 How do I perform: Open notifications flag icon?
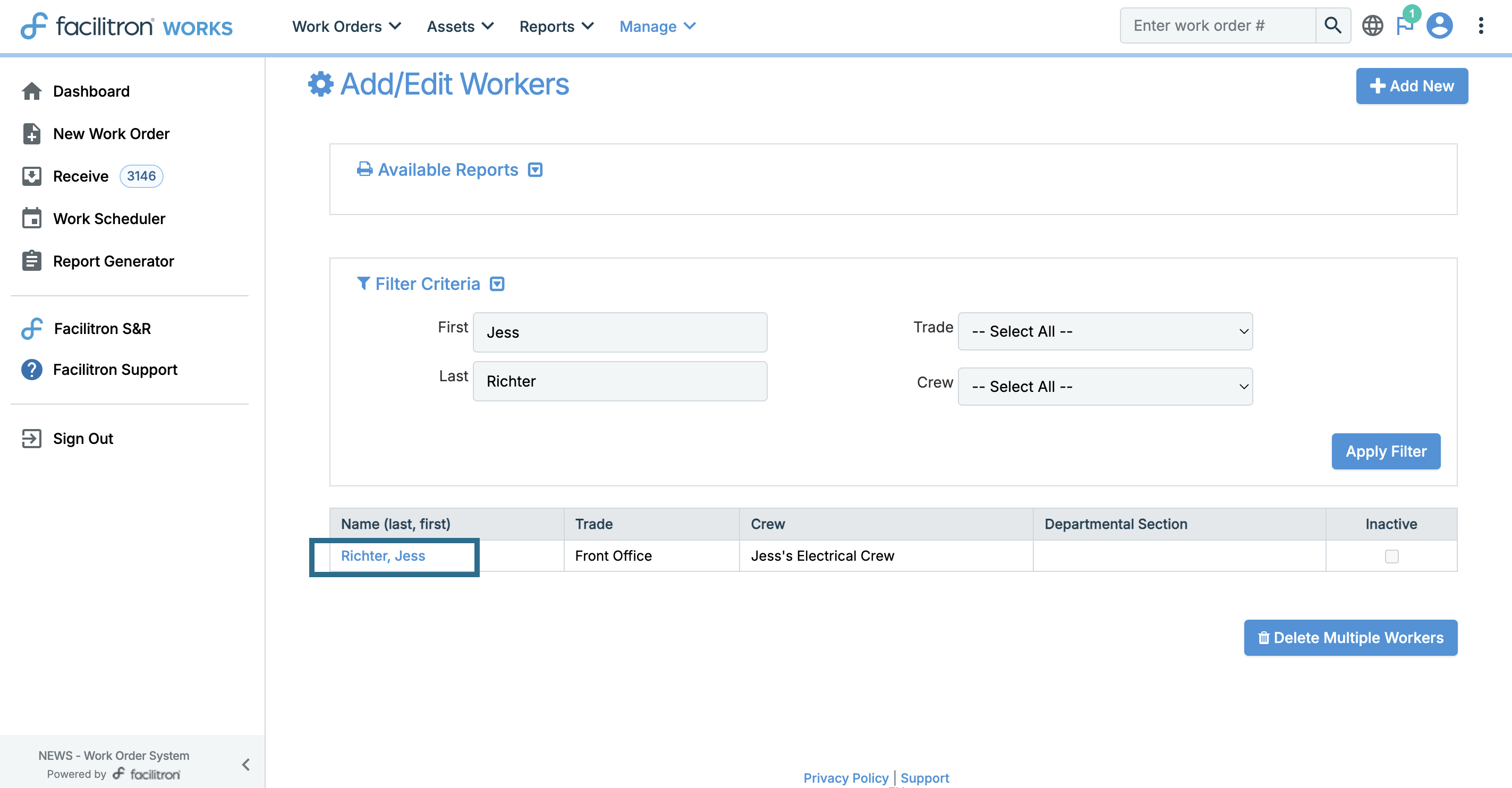click(x=1405, y=26)
